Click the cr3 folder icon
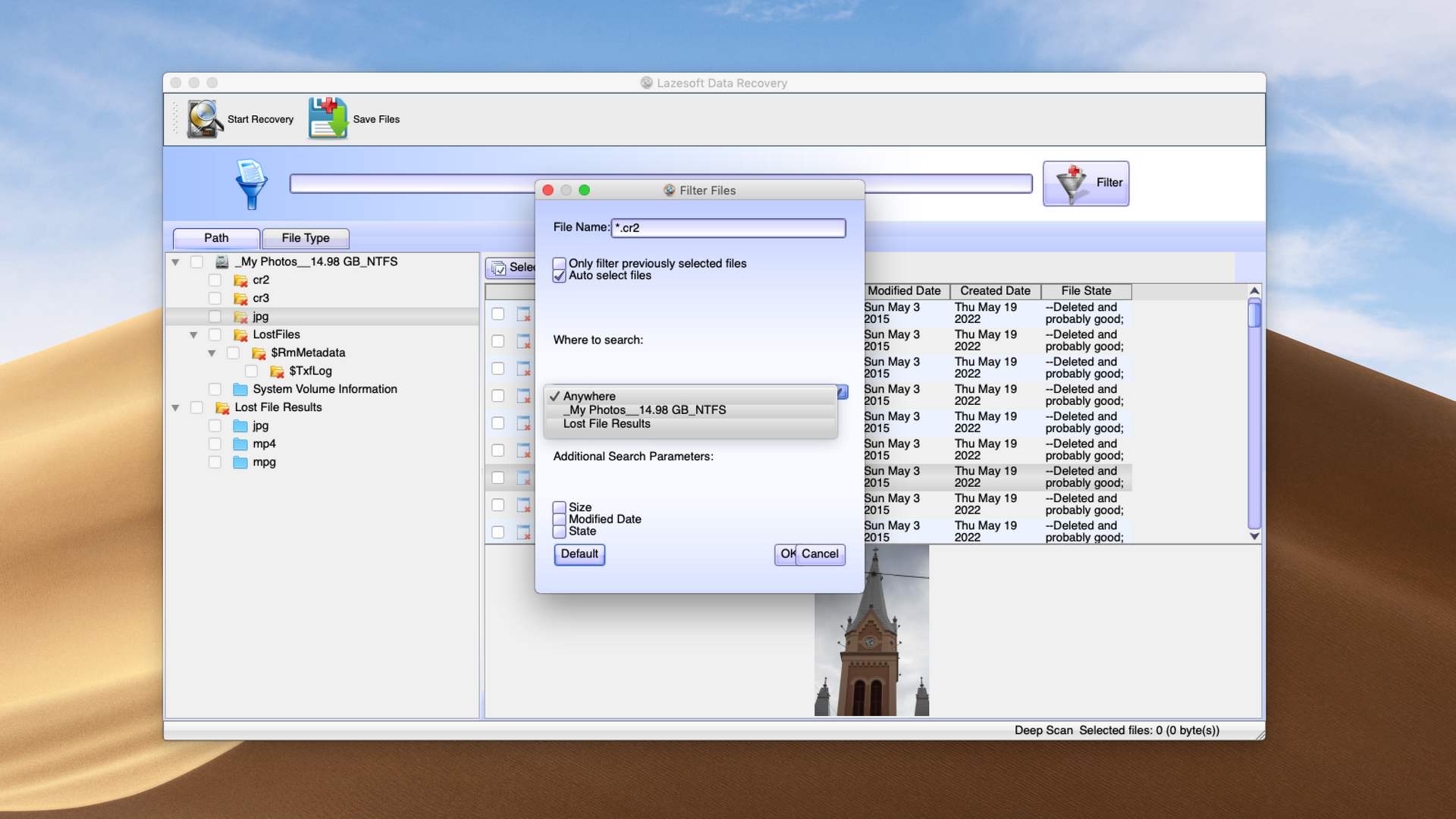This screenshot has width=1456, height=819. [x=240, y=298]
